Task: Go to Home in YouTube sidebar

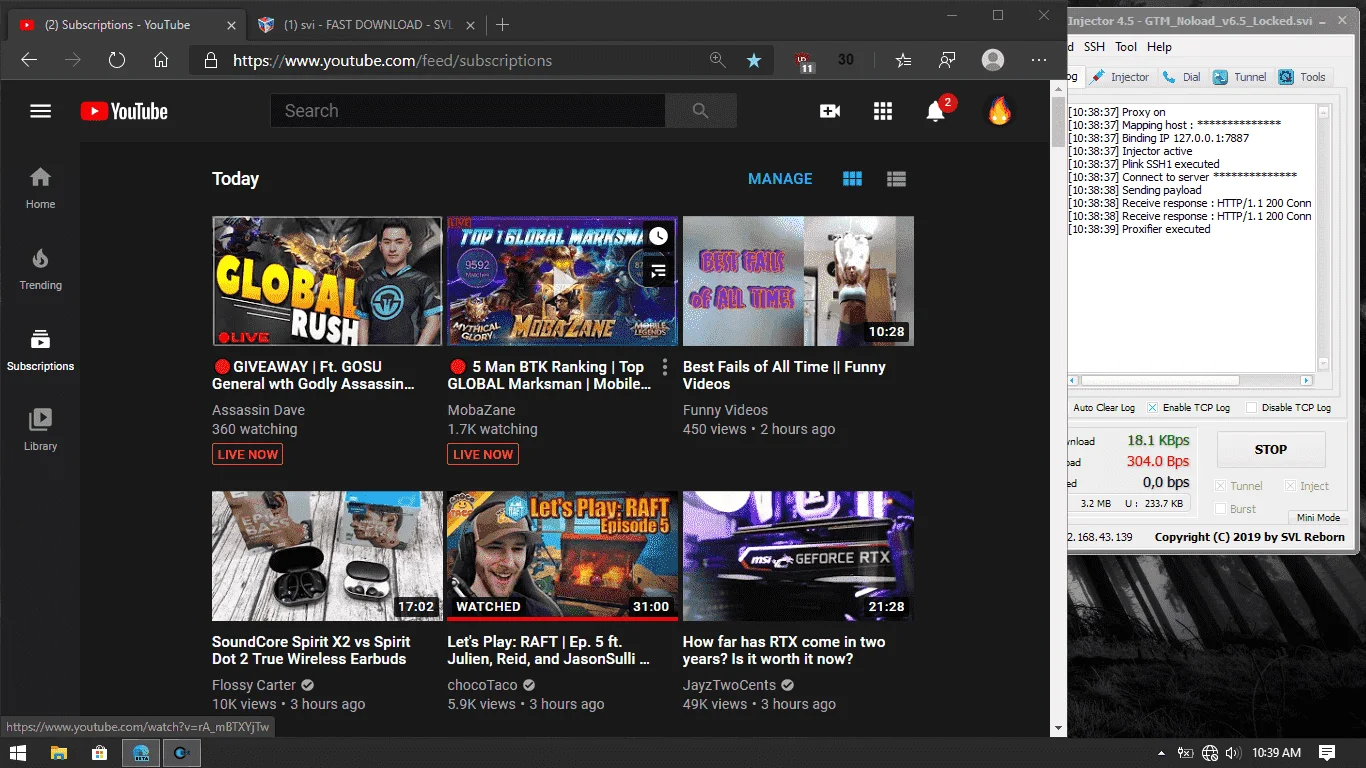Action: point(40,188)
